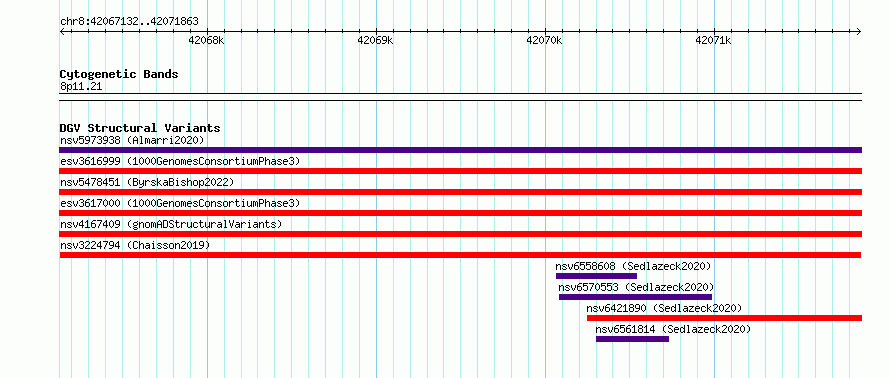Click the 42070k ruler tick label
This screenshot has height=378, width=890.
tap(544, 40)
